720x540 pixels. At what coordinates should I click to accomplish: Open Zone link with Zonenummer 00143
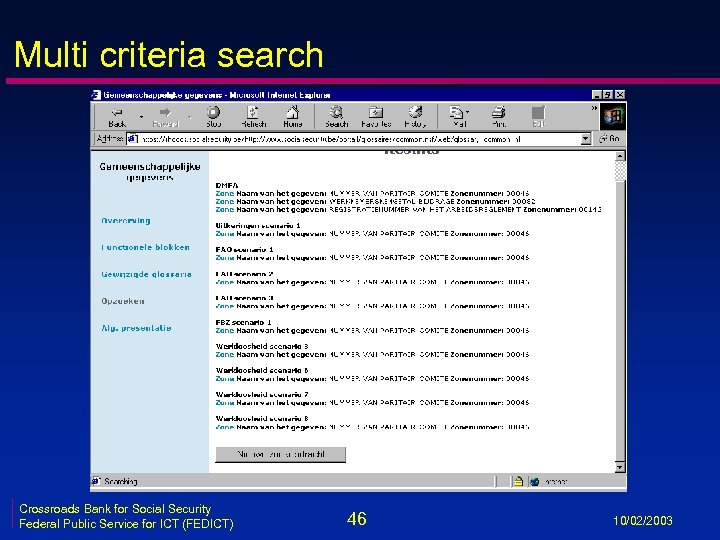[225, 209]
